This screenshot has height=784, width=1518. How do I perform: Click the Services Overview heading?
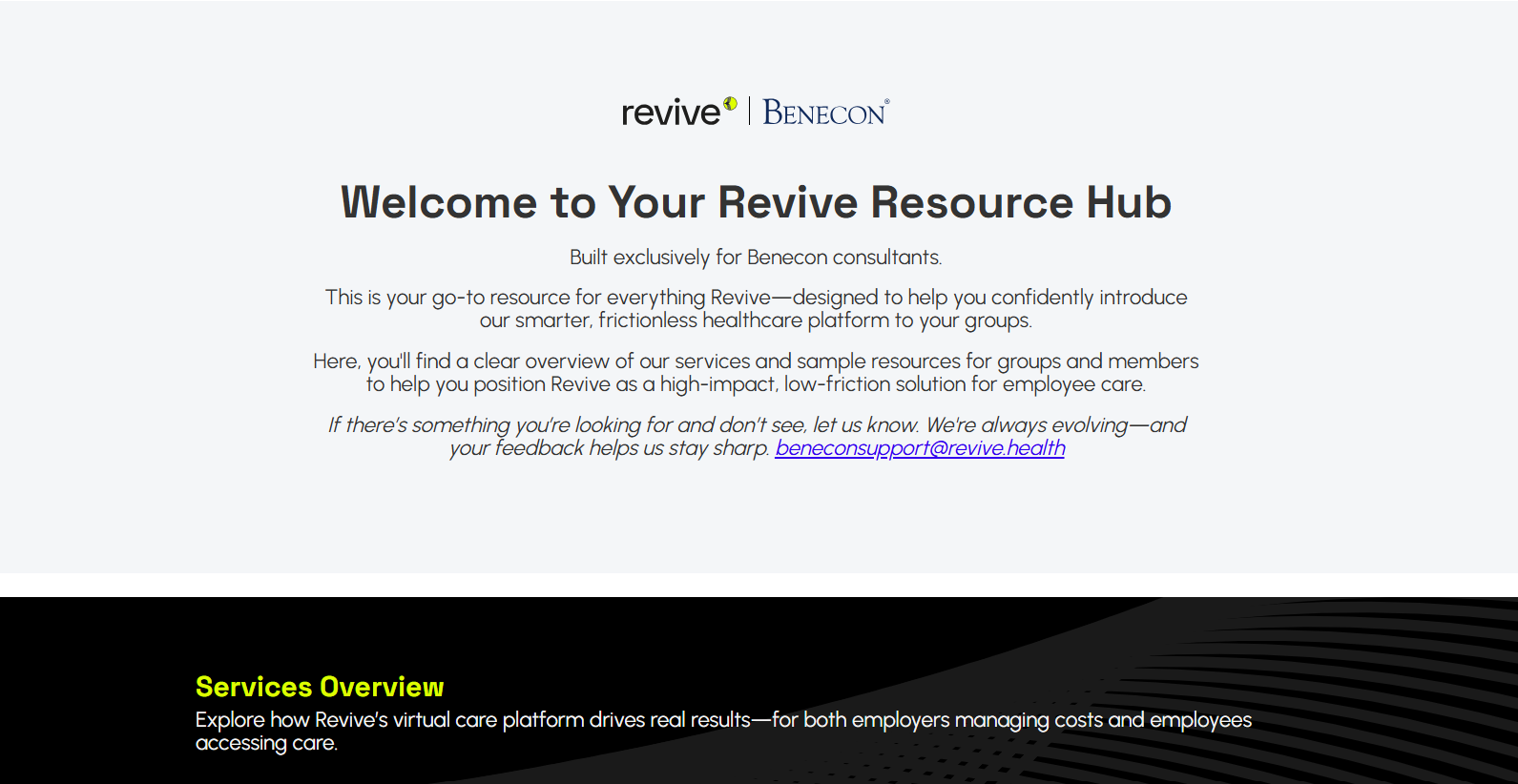pos(320,687)
